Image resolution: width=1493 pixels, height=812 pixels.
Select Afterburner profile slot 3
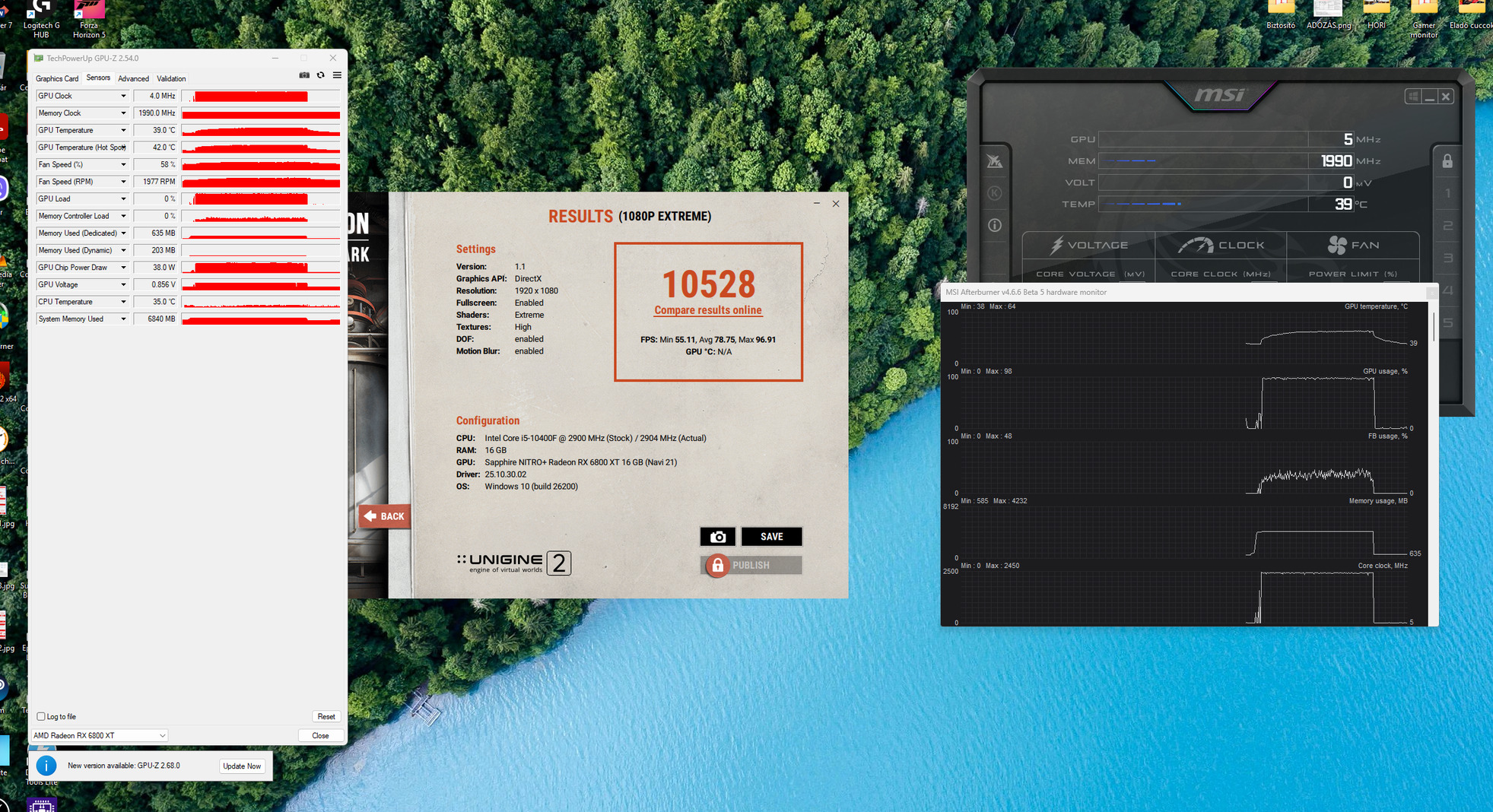[x=1447, y=259]
